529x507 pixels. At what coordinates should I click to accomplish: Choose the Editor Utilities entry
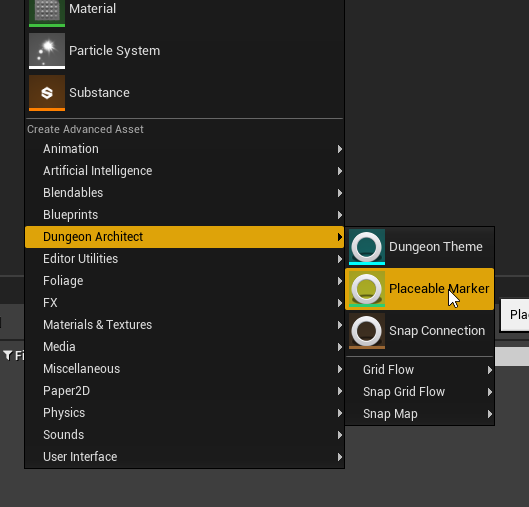(185, 259)
